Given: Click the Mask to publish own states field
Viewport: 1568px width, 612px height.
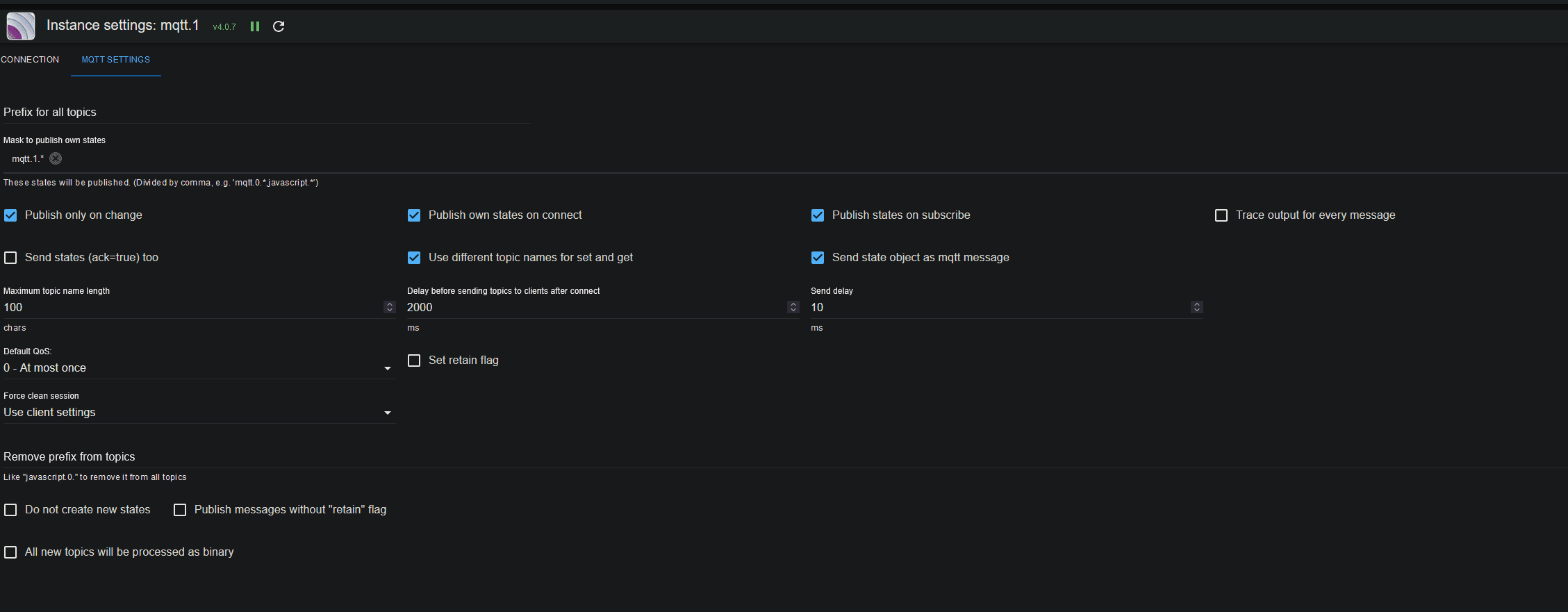Looking at the screenshot, I should (785, 159).
